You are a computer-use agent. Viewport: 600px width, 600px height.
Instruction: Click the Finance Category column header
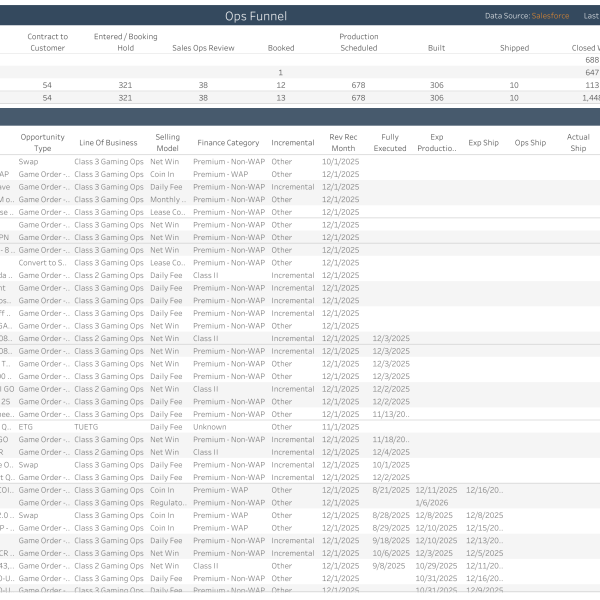tap(227, 143)
